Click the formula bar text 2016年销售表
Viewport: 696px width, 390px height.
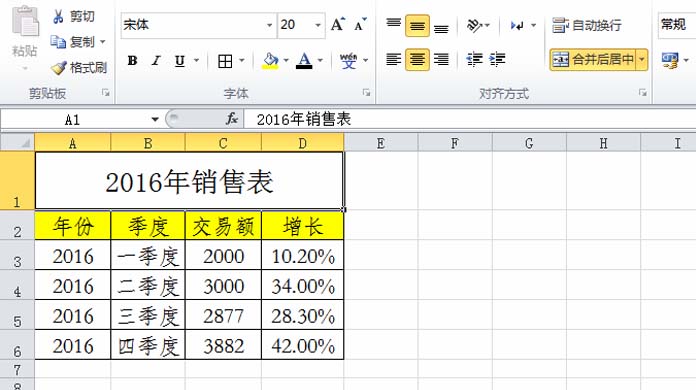coord(304,119)
